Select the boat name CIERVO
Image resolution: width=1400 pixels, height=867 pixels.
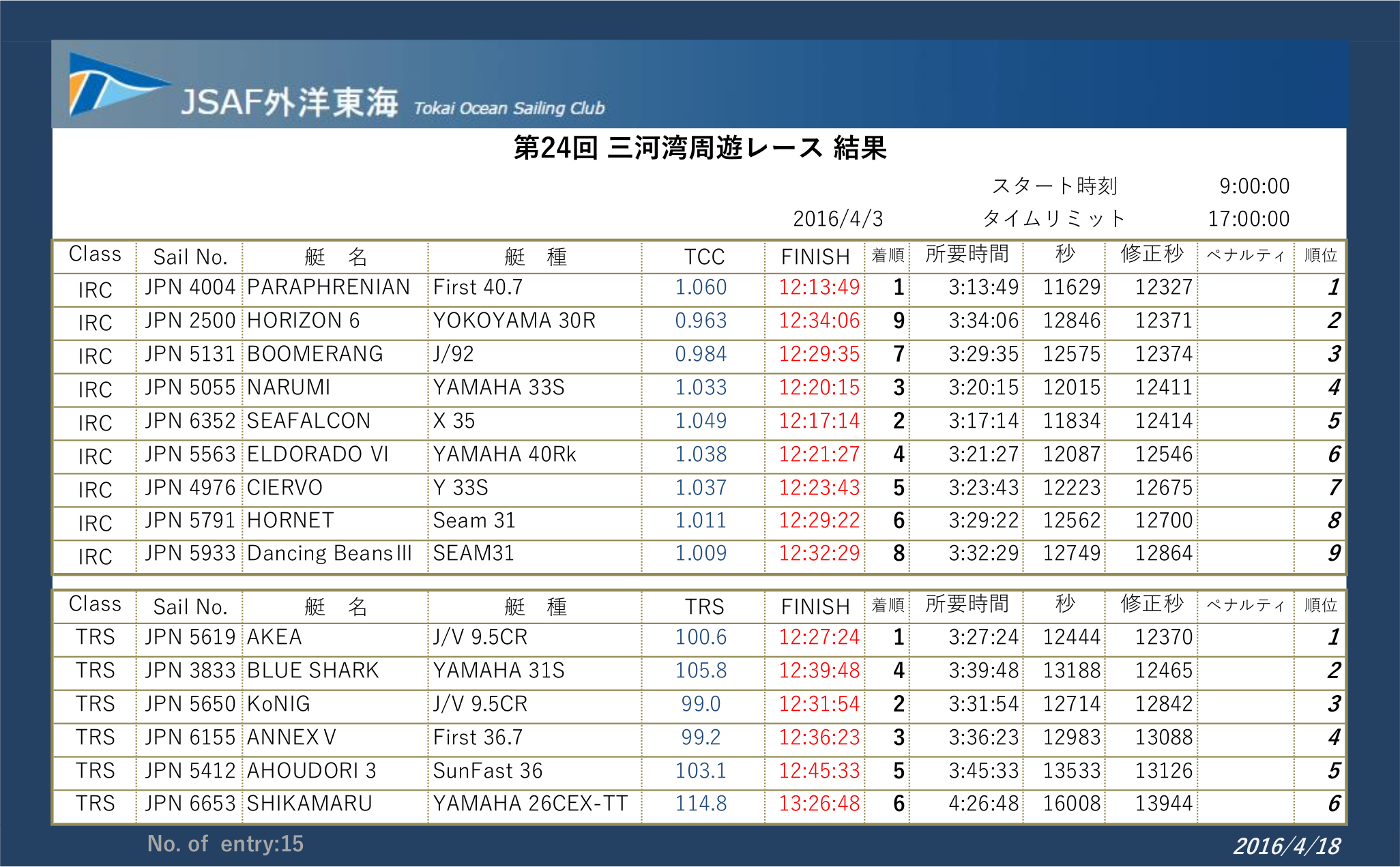coord(285,488)
